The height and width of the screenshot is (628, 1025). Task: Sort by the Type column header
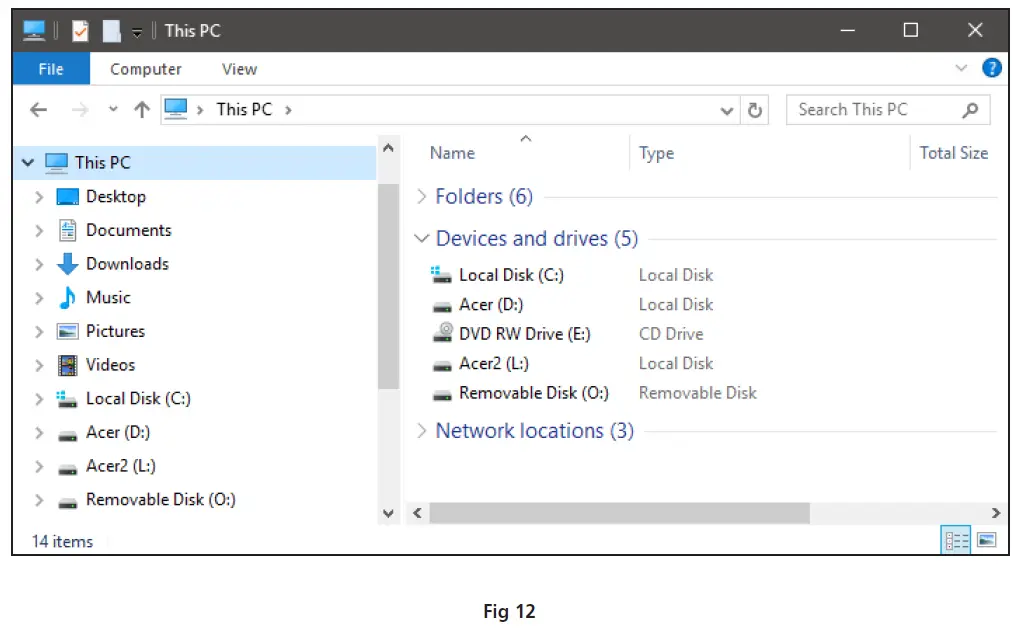tap(656, 153)
